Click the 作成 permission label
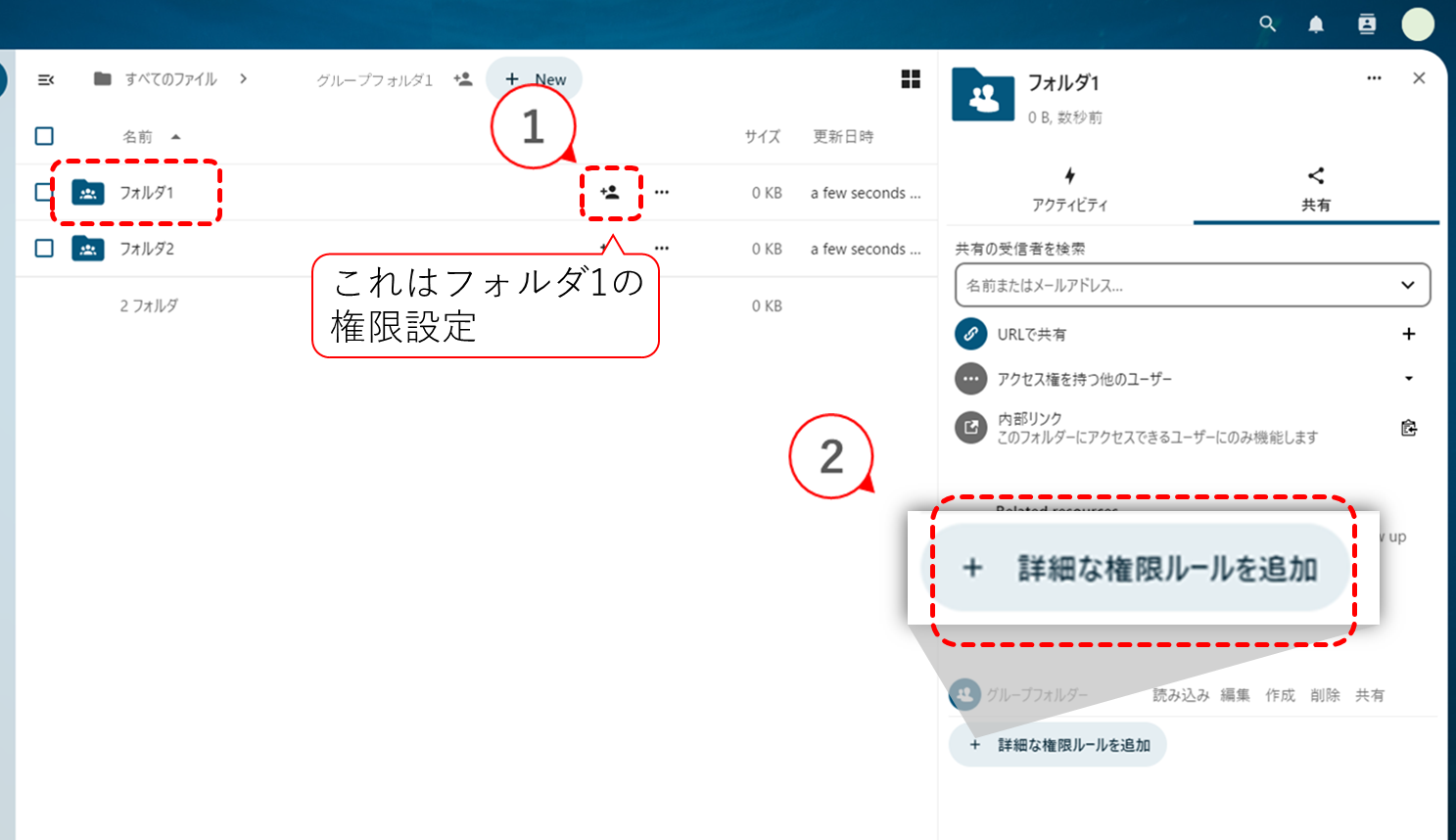This screenshot has height=840, width=1456. 1280,695
